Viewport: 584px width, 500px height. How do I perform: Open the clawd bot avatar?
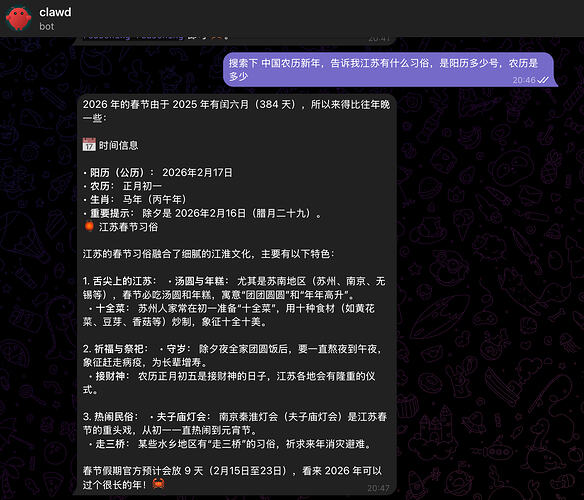[x=19, y=18]
